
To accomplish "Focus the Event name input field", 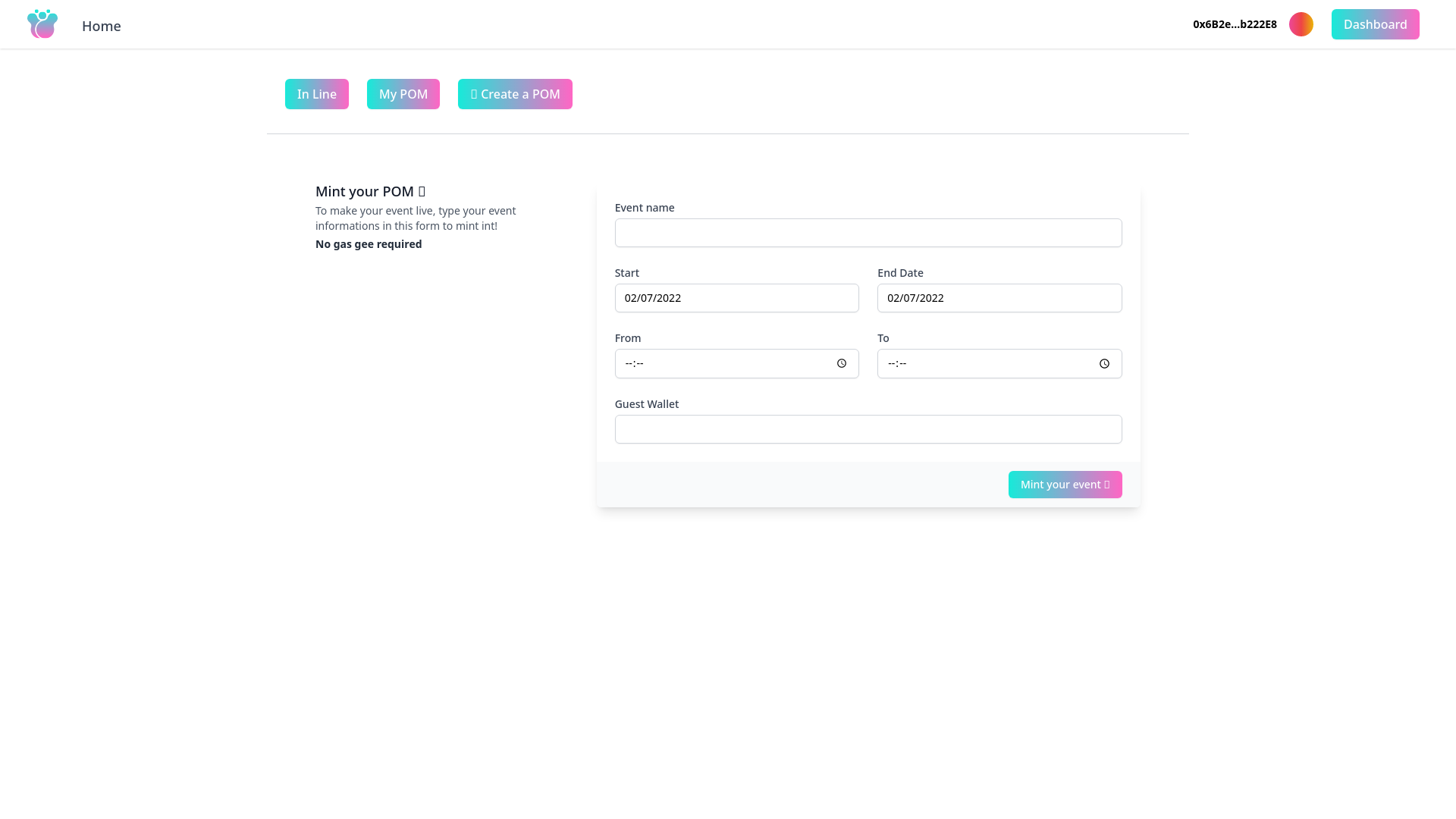I will click(868, 233).
